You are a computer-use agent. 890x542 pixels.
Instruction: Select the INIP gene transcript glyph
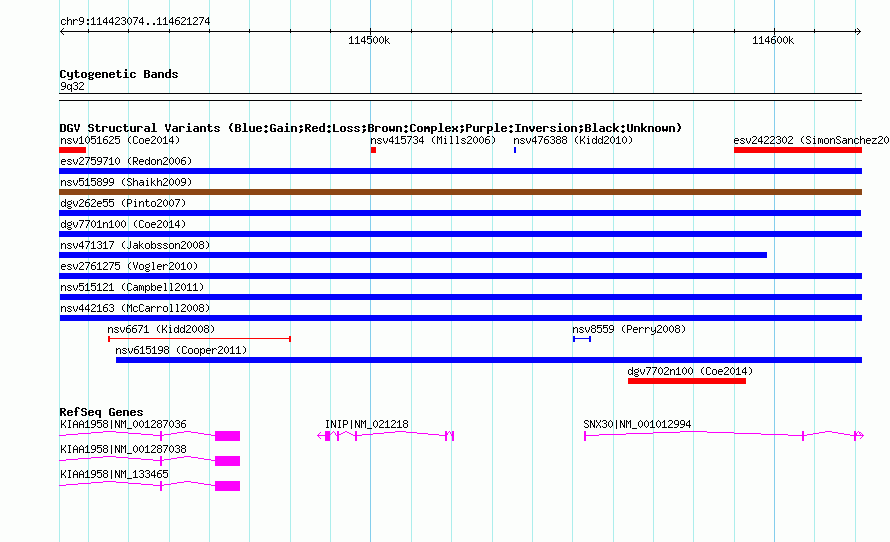[x=385, y=435]
